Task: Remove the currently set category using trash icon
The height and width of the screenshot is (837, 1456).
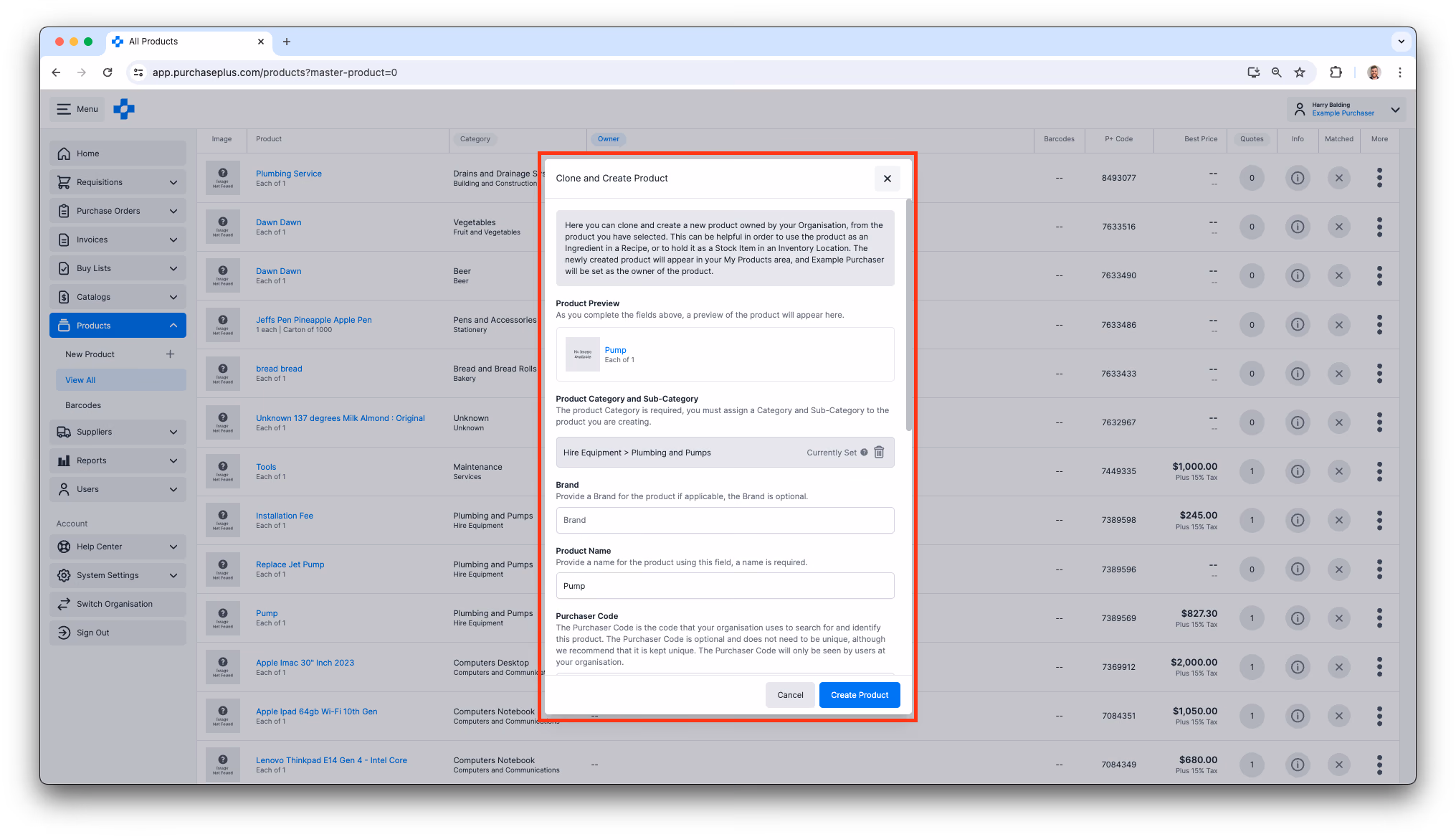Action: [879, 453]
